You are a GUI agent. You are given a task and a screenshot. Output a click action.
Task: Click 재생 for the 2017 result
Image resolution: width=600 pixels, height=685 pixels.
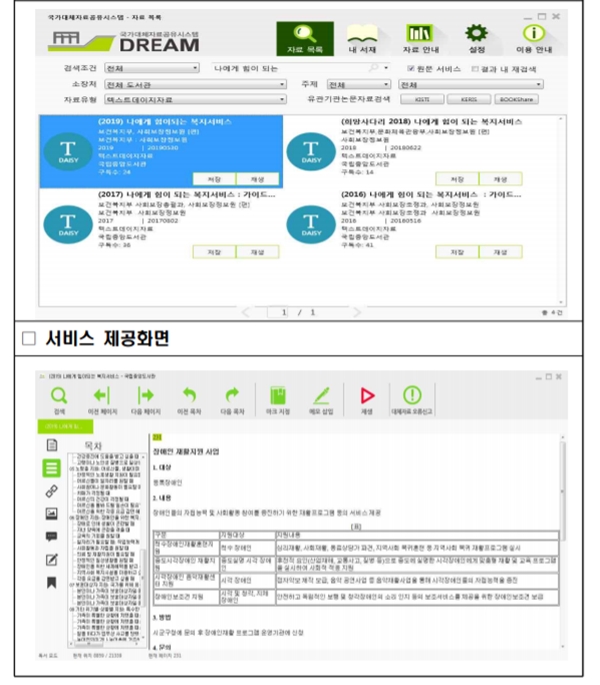click(x=257, y=252)
